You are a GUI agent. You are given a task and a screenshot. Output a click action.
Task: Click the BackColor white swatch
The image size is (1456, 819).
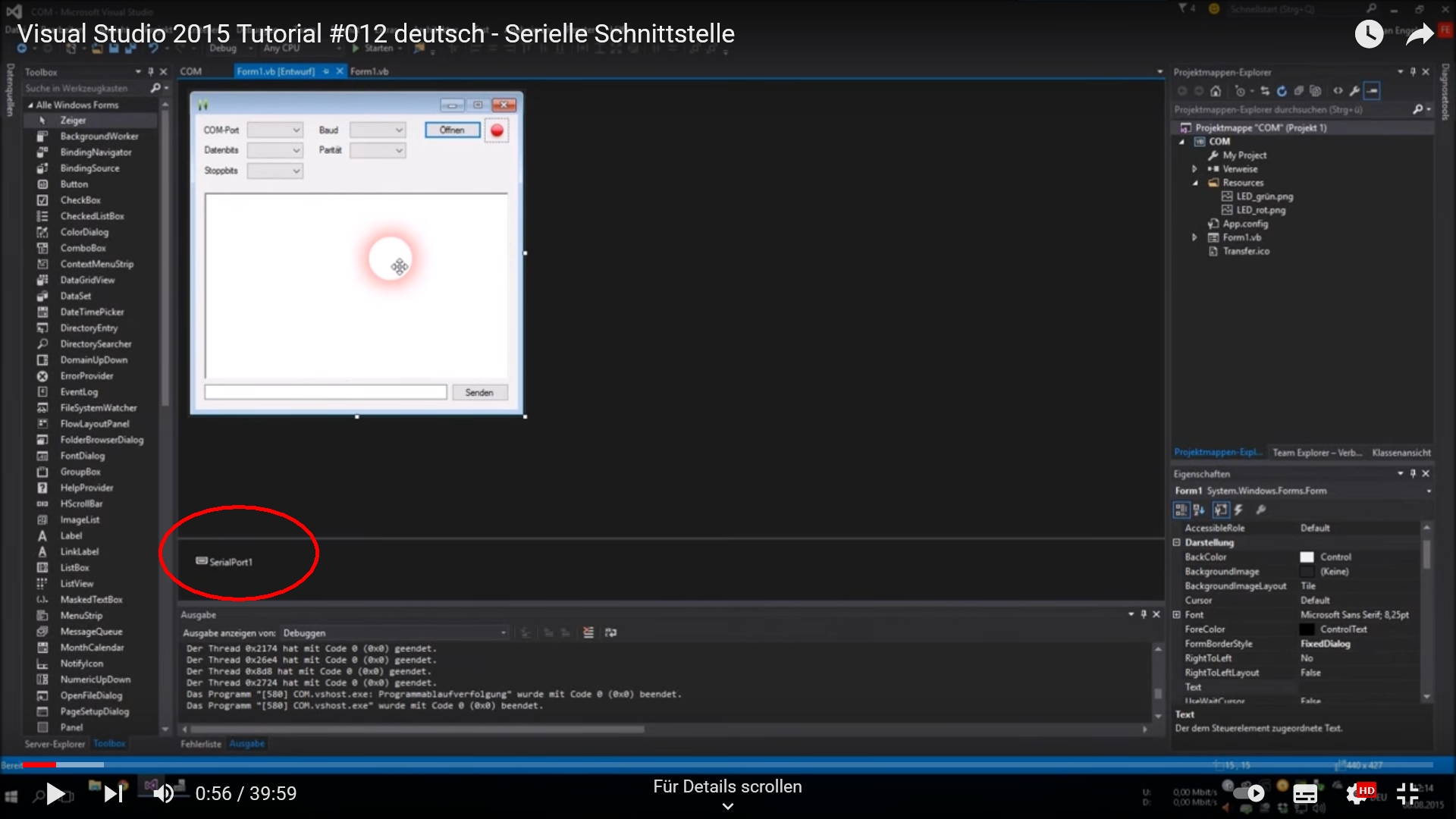pyautogui.click(x=1307, y=557)
